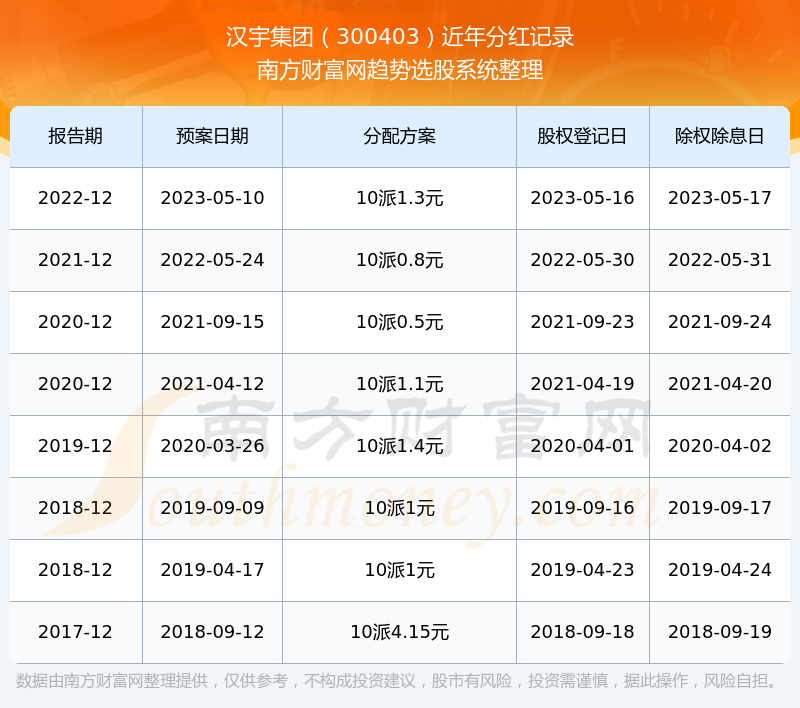Click the 预案日期 column header
Screen dimensions: 800x708
pos(212,136)
